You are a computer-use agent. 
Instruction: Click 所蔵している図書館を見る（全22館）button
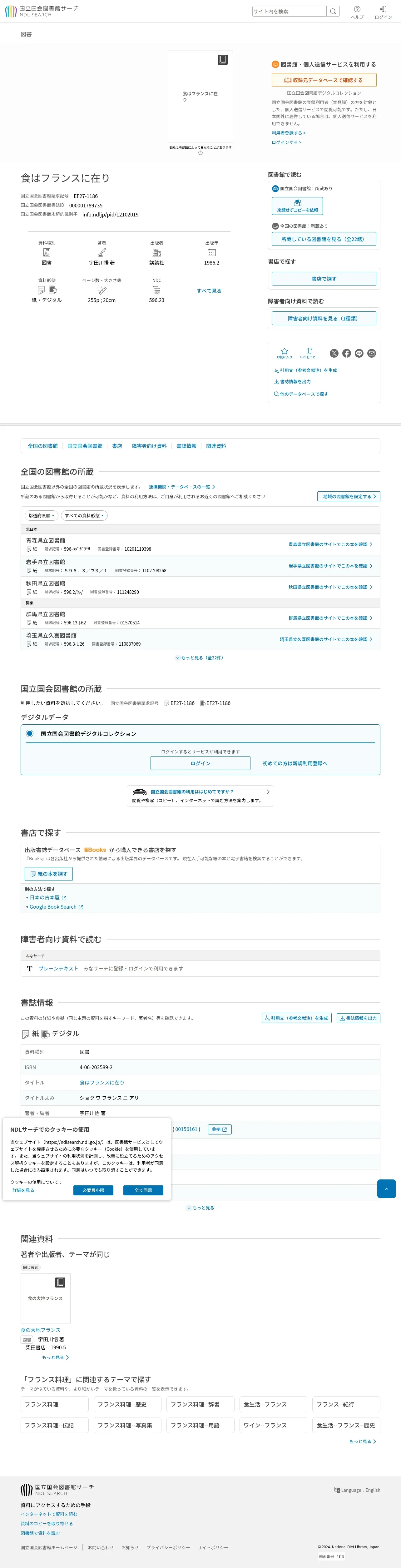pos(324,239)
